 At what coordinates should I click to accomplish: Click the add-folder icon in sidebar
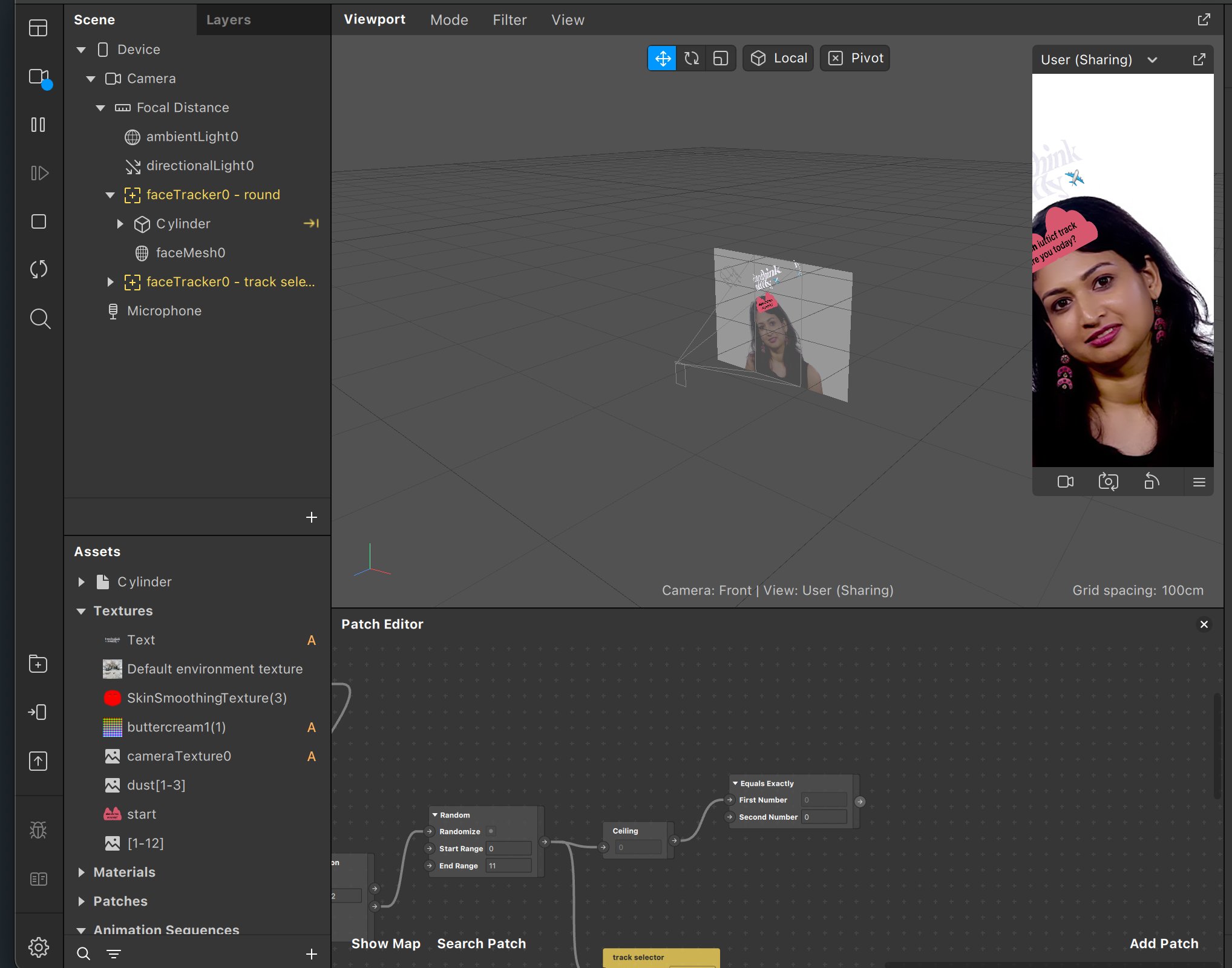point(38,664)
